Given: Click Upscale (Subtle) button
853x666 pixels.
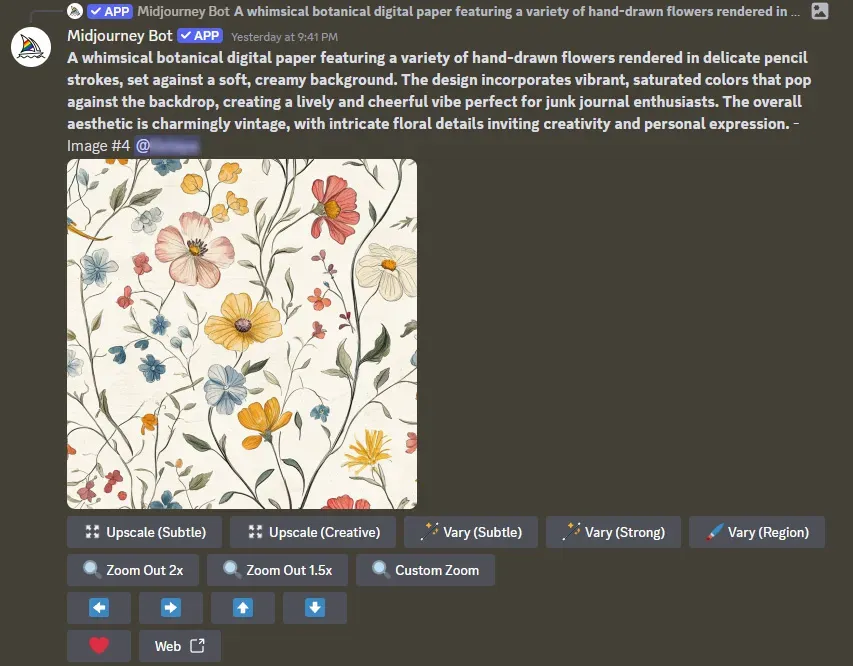Looking at the screenshot, I should 144,532.
